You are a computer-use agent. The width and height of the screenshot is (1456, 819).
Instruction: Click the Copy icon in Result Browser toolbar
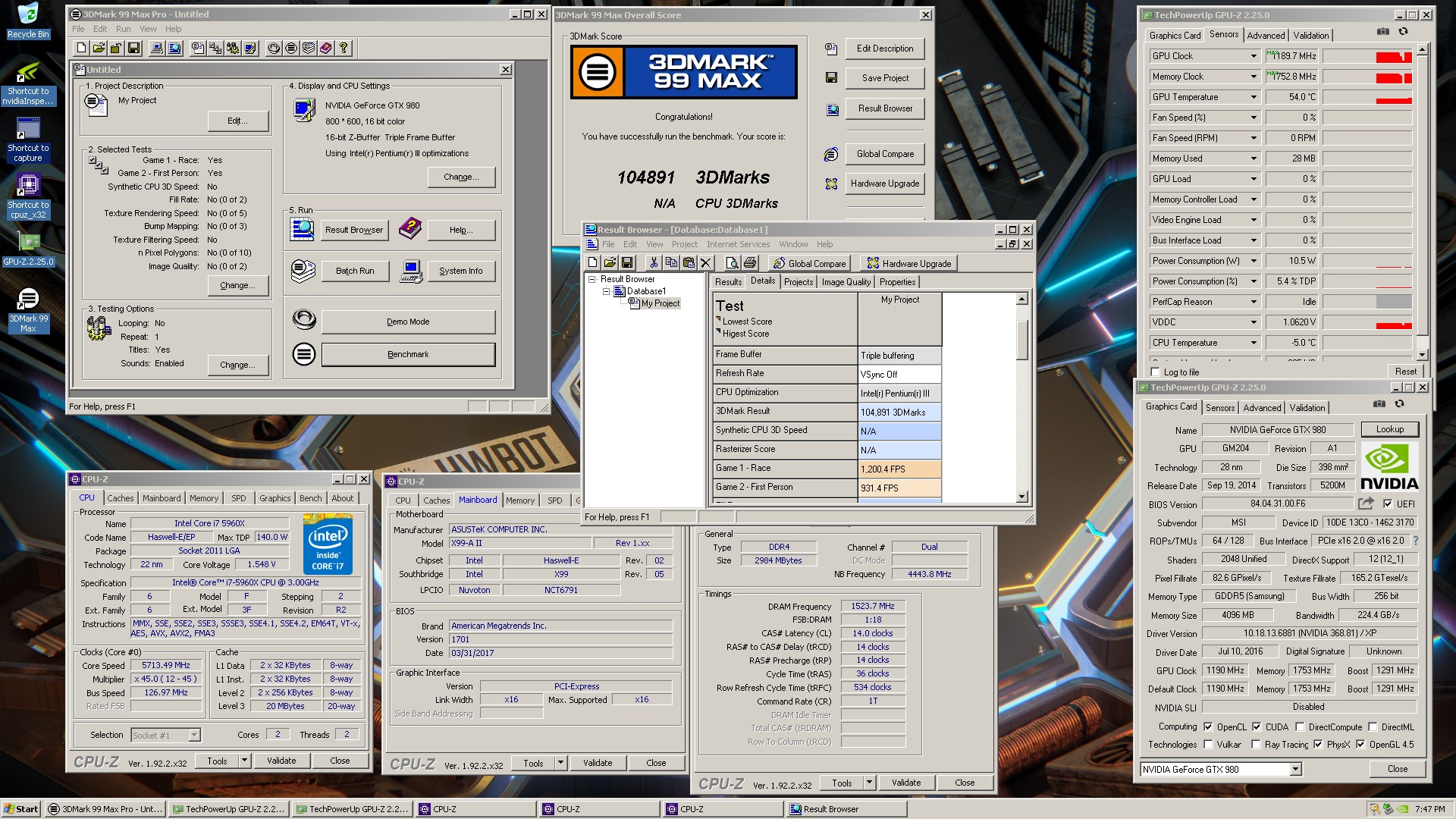[x=671, y=263]
